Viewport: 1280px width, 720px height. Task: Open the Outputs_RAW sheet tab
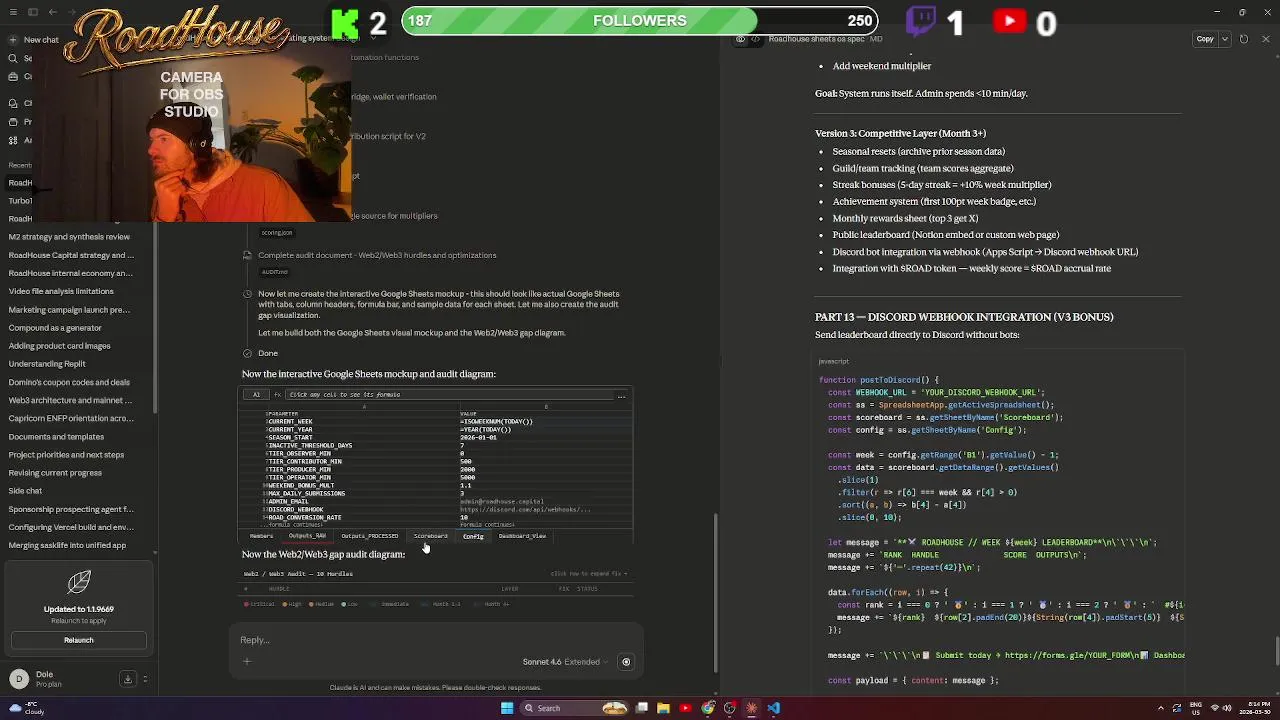pos(307,536)
